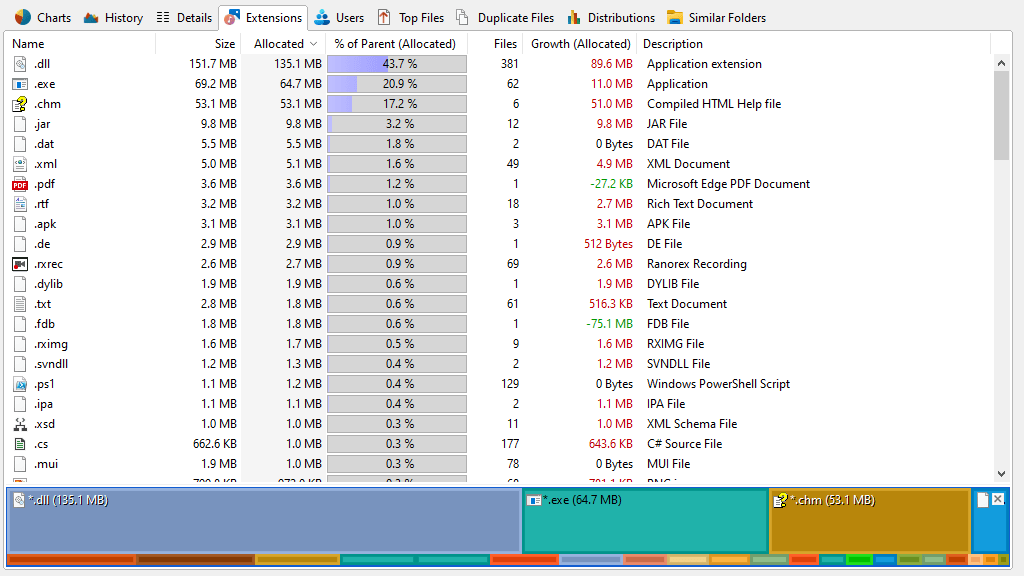The height and width of the screenshot is (576, 1024).
Task: Click the .chm help file icon
Action: click(x=20, y=104)
